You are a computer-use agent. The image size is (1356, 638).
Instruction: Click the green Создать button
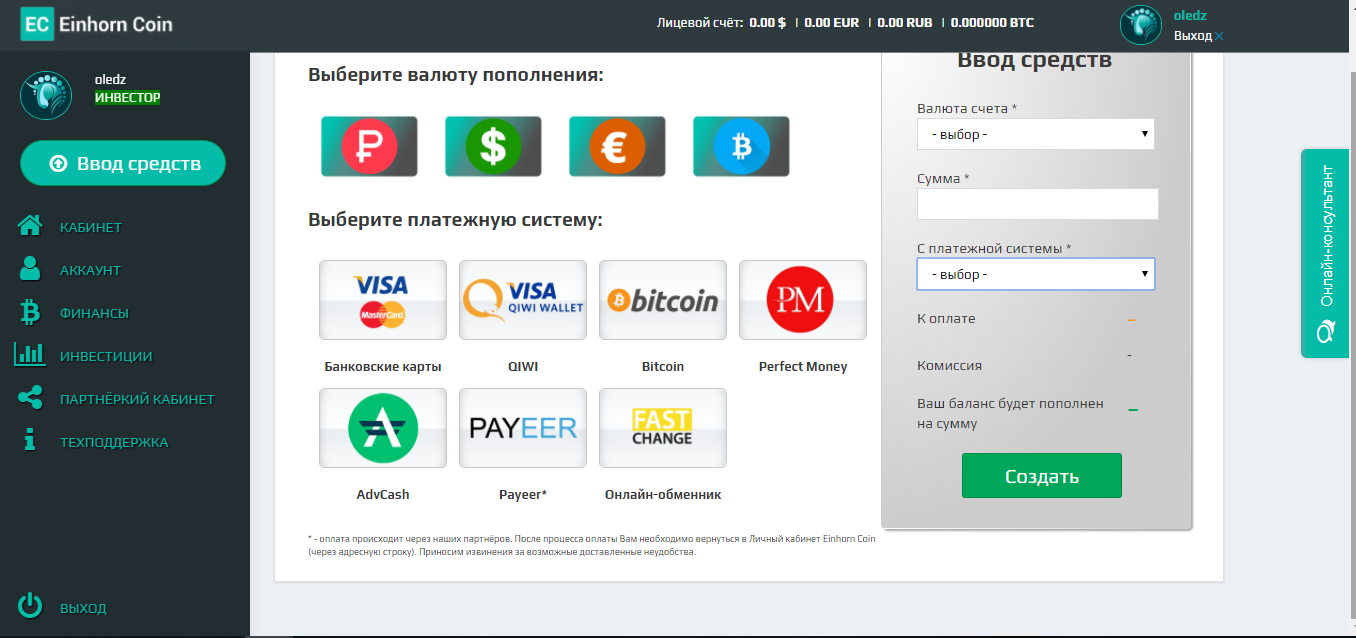(x=1042, y=476)
